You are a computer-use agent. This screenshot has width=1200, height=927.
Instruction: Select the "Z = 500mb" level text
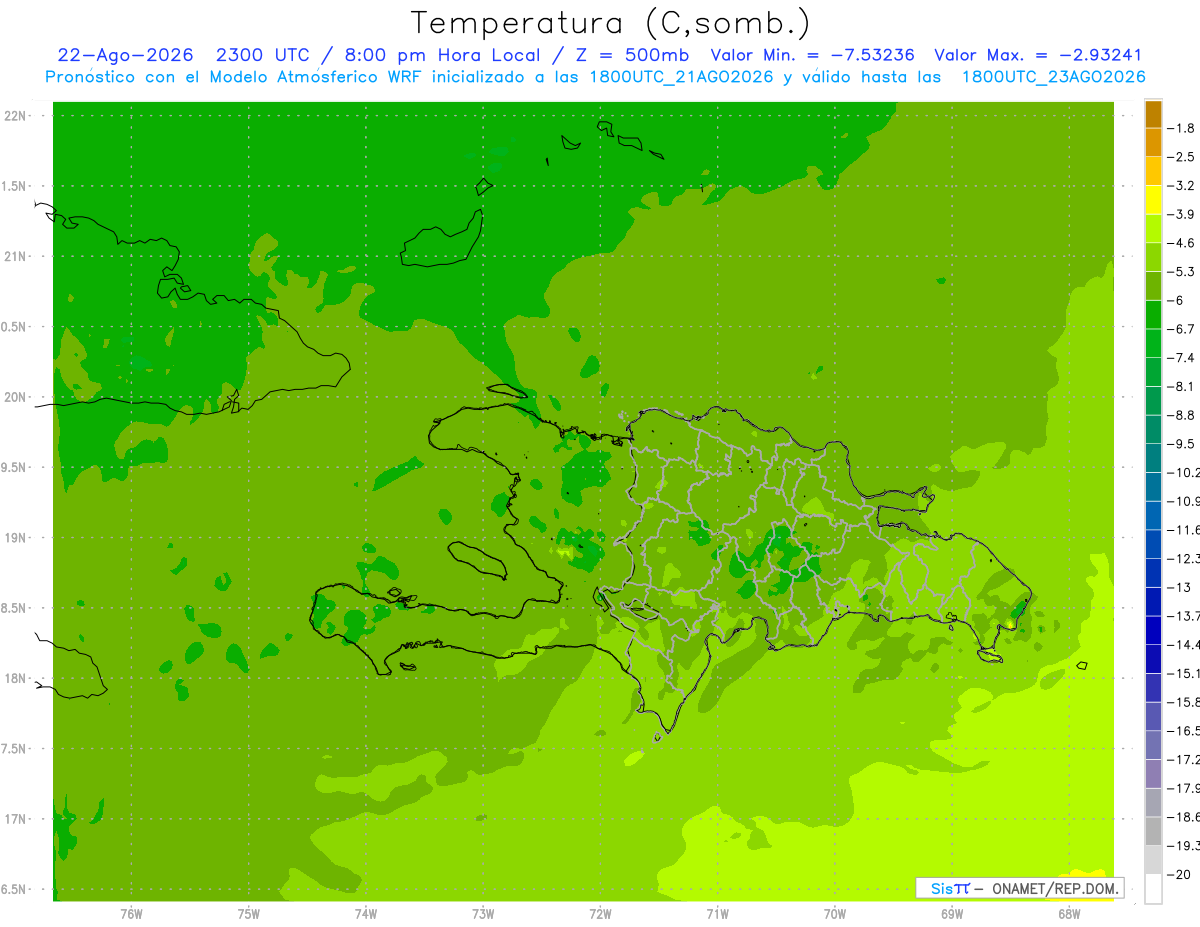point(627,56)
